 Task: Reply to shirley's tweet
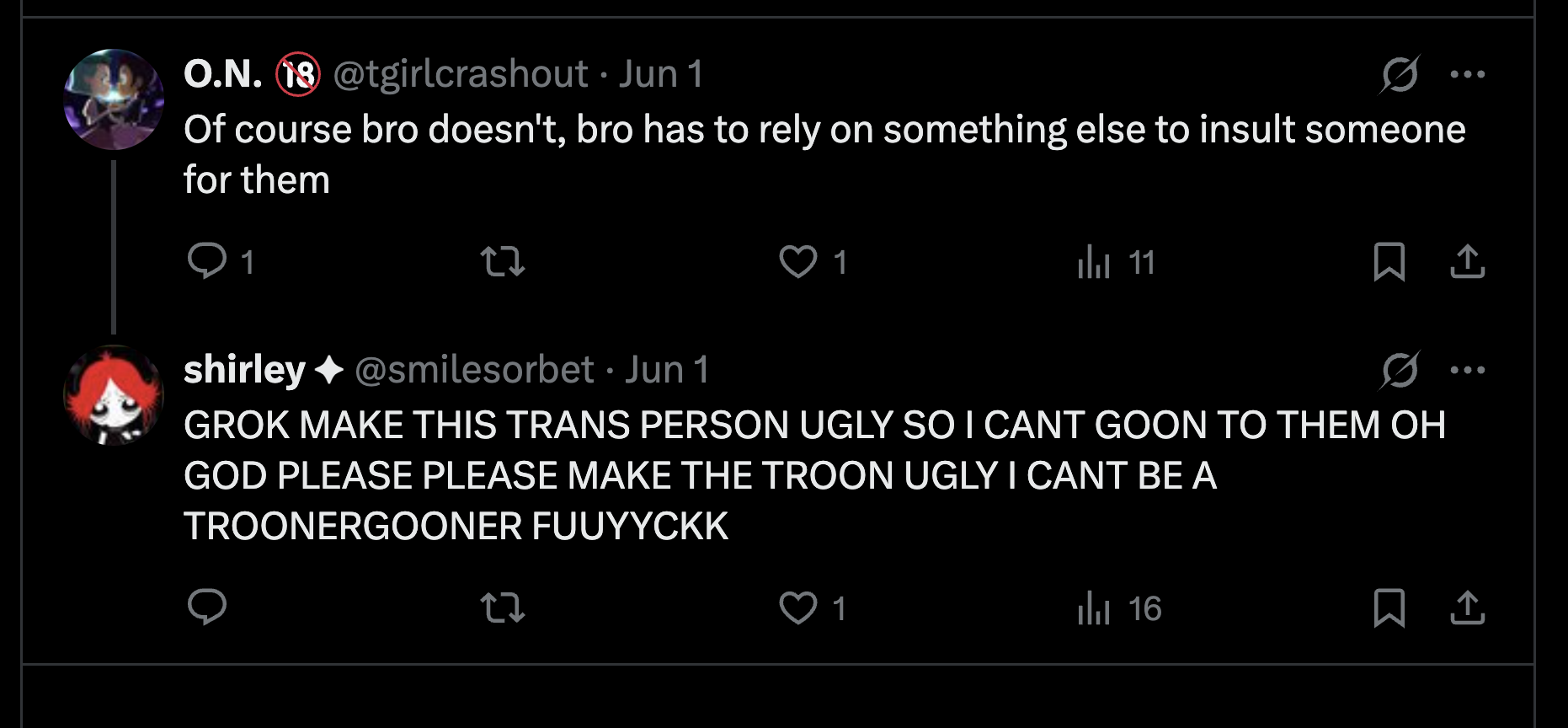point(207,608)
